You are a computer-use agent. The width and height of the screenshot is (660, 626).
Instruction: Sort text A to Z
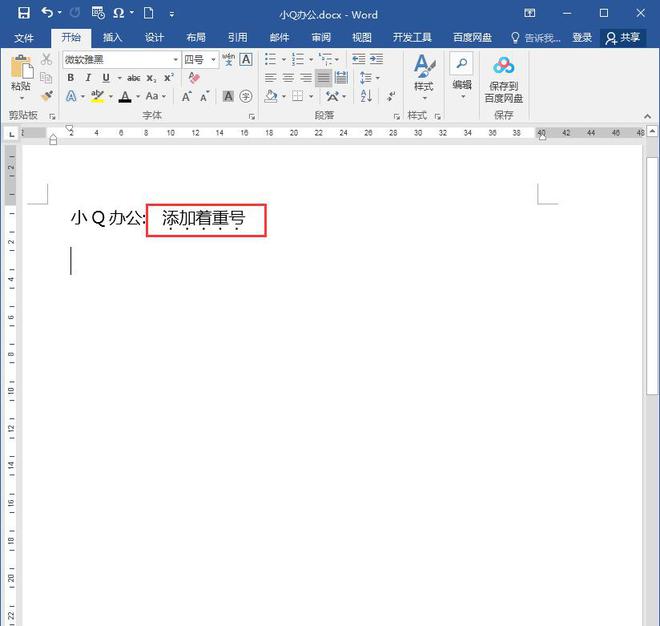click(x=366, y=96)
